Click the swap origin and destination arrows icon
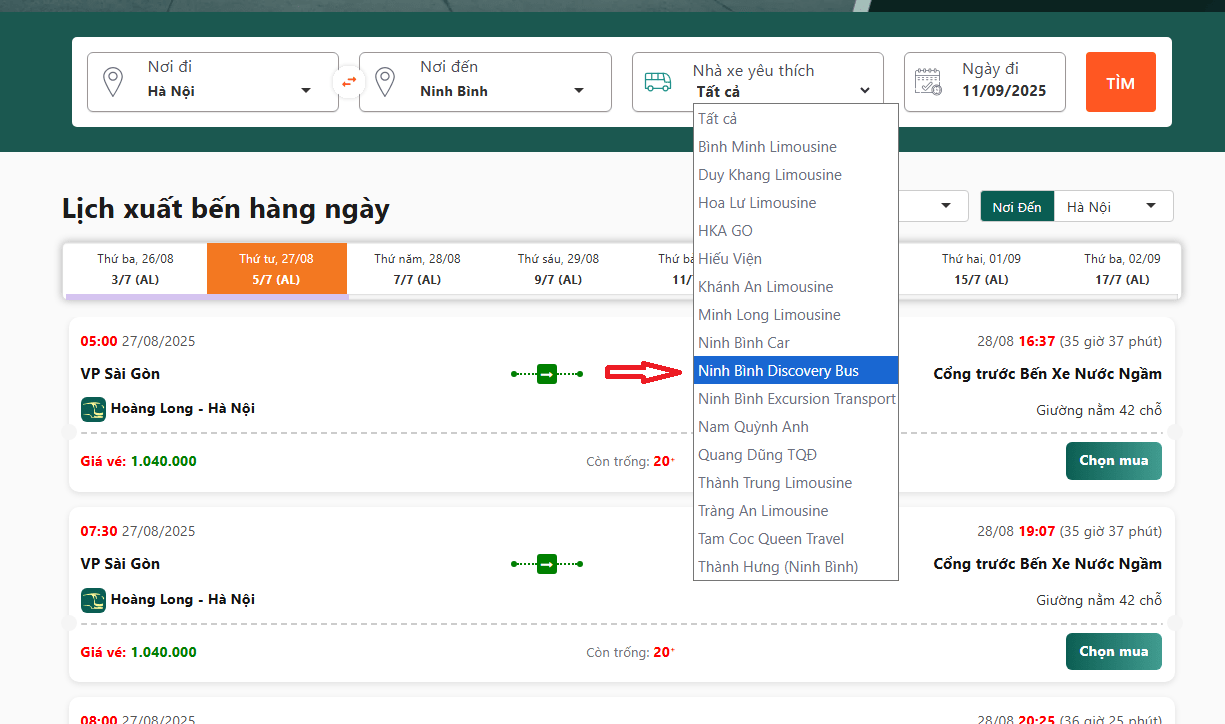The height and width of the screenshot is (724, 1225). point(348,81)
